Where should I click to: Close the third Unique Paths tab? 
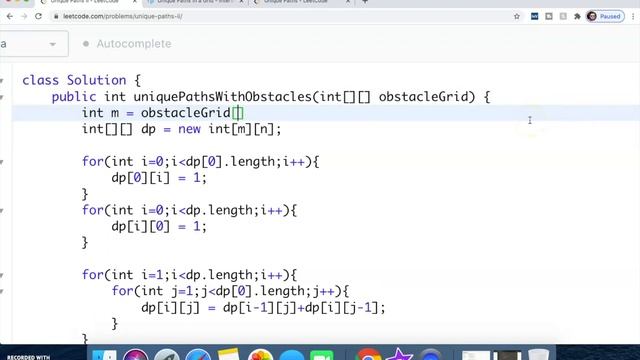coord(348,2)
